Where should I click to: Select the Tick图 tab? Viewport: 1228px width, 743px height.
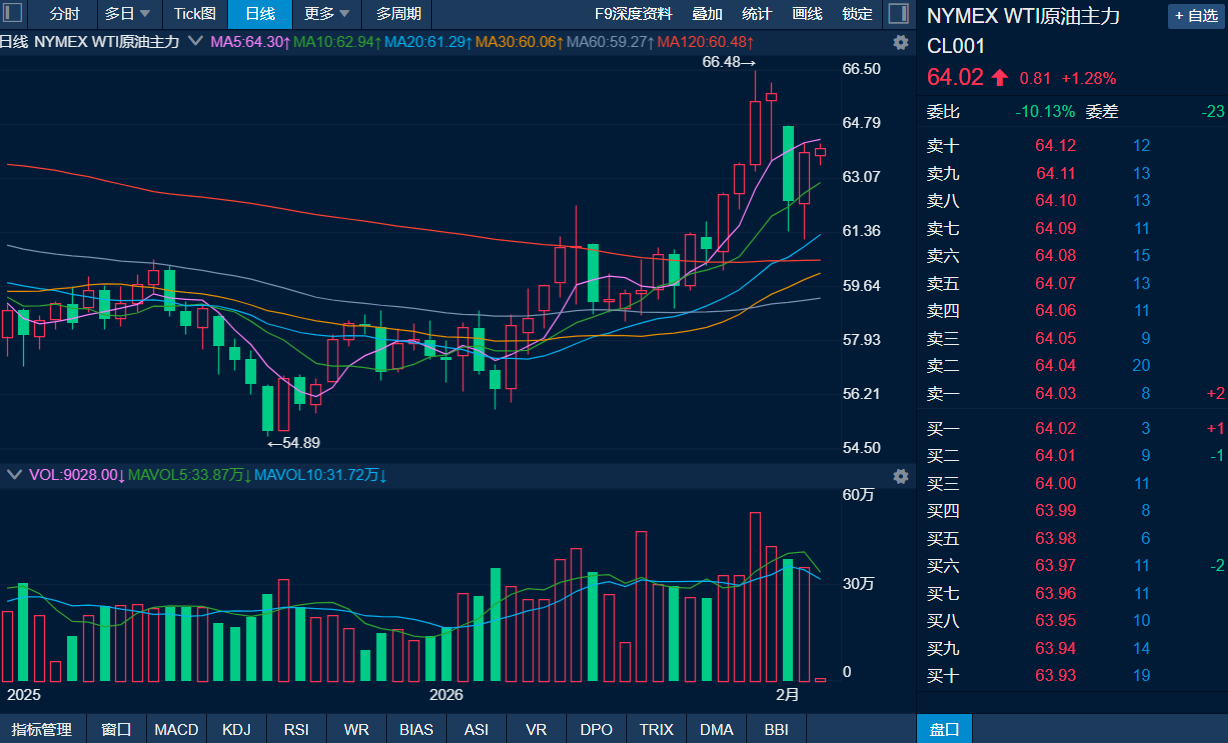coord(194,14)
